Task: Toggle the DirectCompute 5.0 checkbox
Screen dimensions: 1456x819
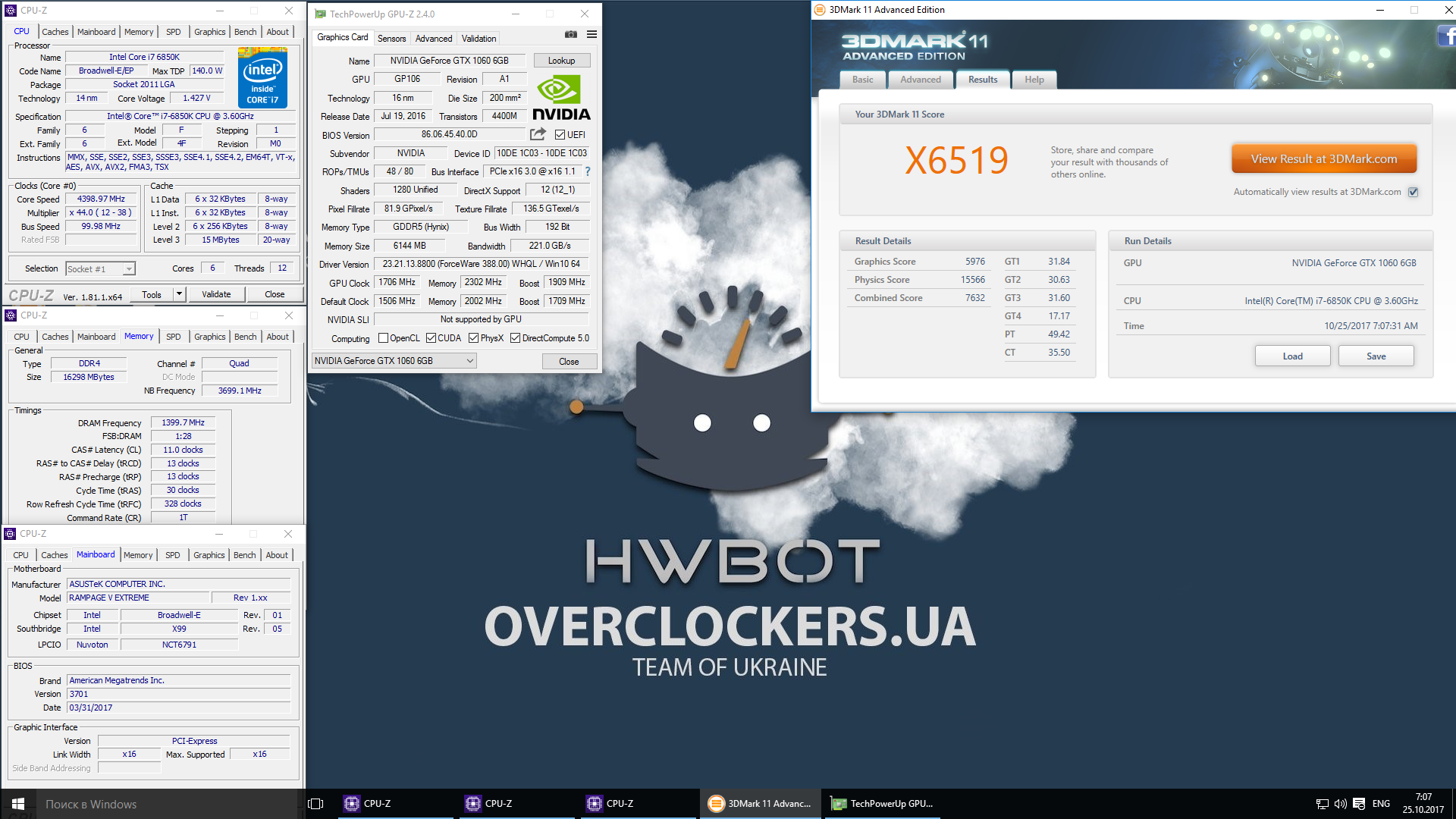Action: [515, 338]
